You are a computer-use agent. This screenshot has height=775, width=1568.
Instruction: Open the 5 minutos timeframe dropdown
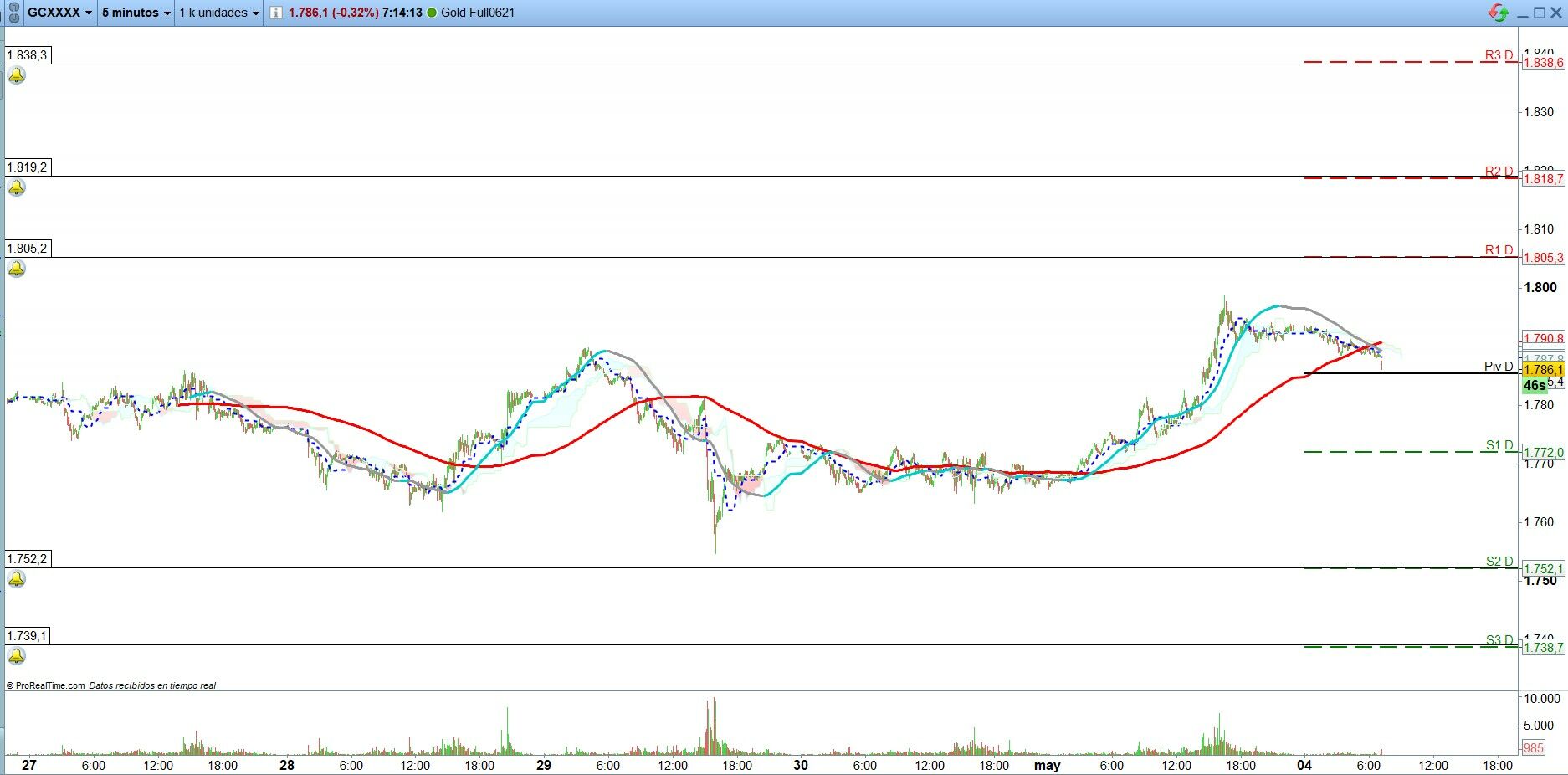coord(136,13)
